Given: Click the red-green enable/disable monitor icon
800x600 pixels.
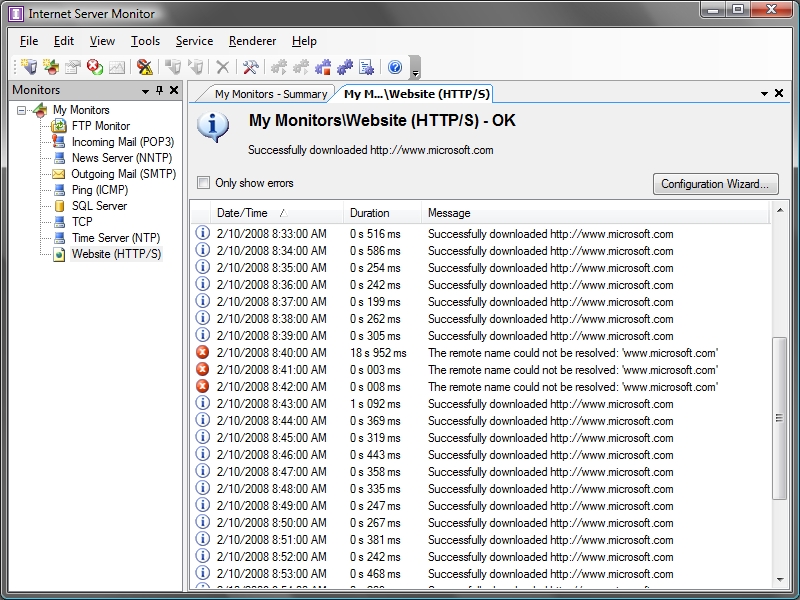Looking at the screenshot, I should 95,67.
